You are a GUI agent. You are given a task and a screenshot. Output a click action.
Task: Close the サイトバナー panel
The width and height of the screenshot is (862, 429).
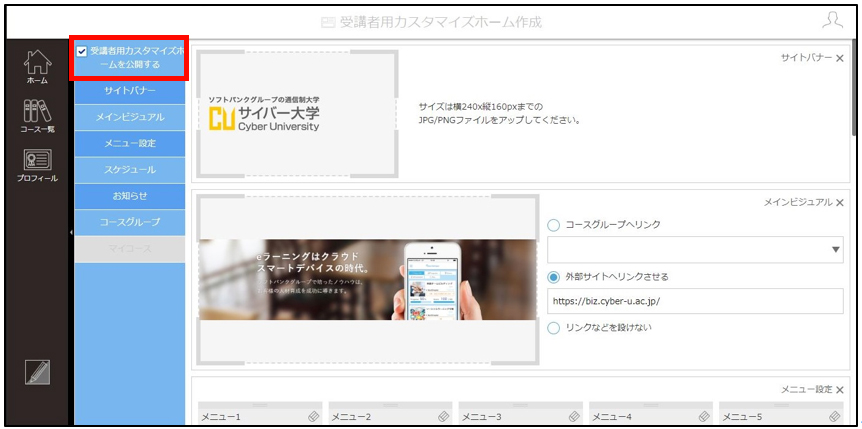pyautogui.click(x=839, y=58)
